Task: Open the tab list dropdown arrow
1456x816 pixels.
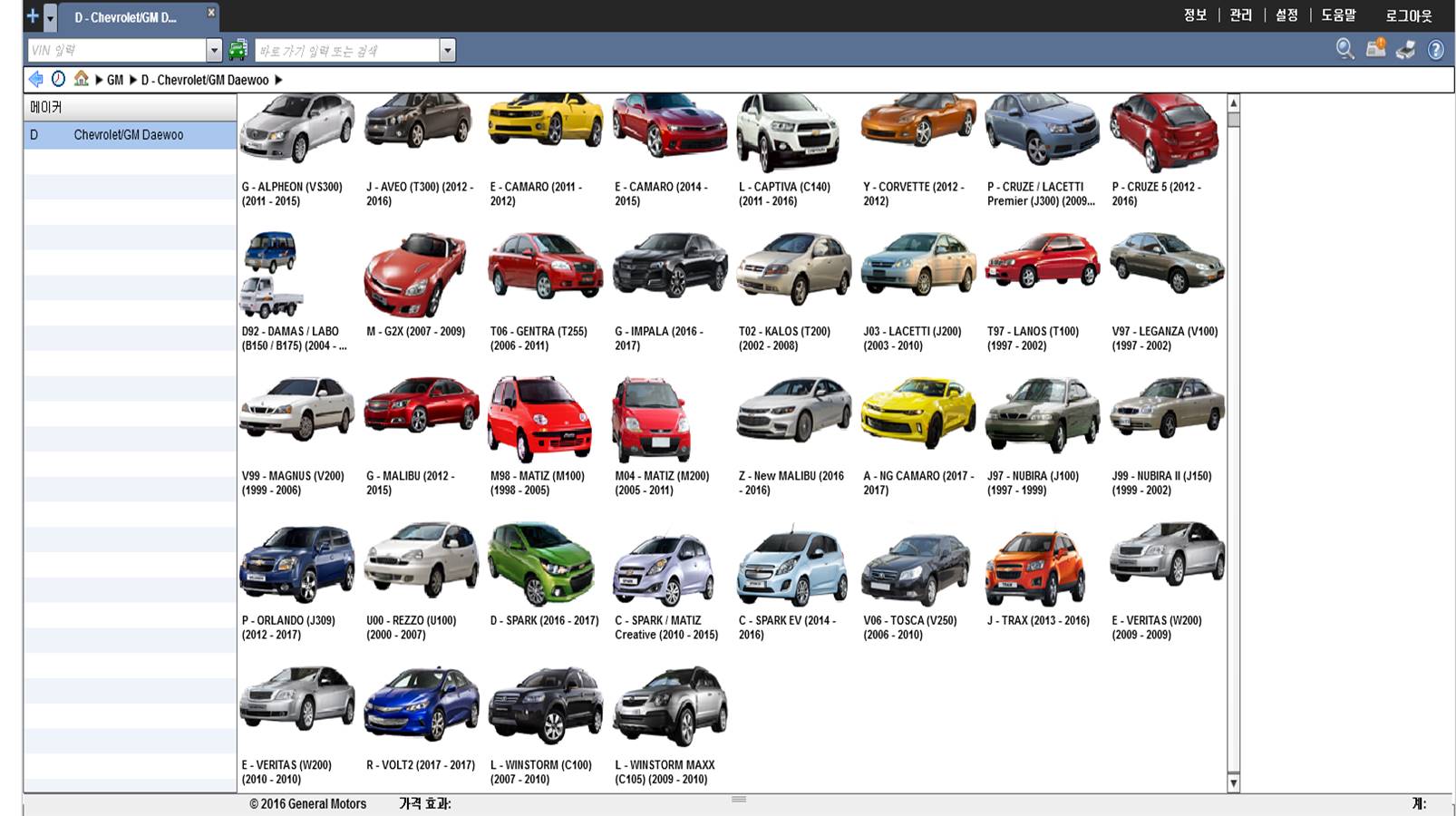Action: coord(51,17)
